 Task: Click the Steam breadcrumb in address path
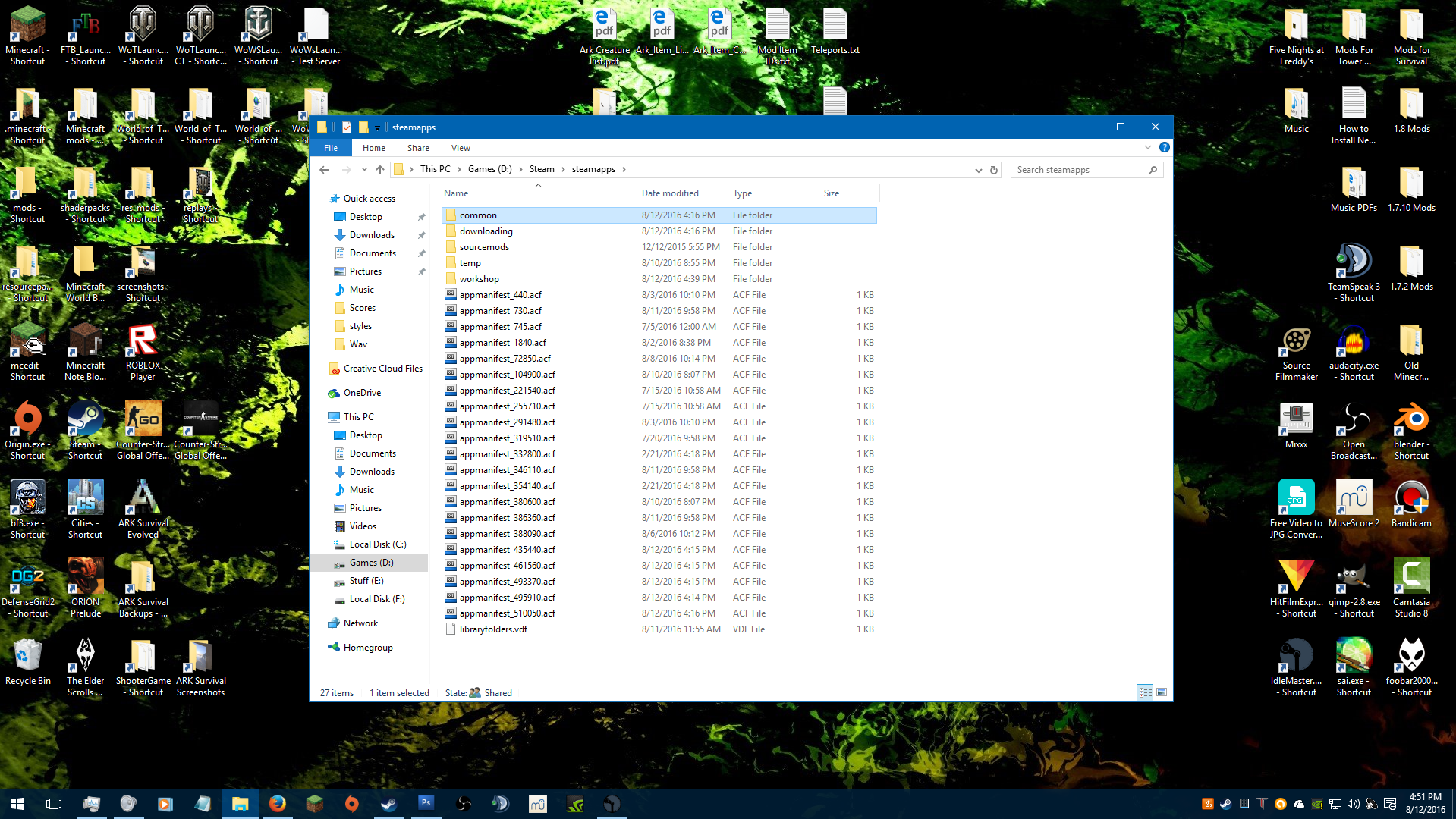tap(542, 169)
